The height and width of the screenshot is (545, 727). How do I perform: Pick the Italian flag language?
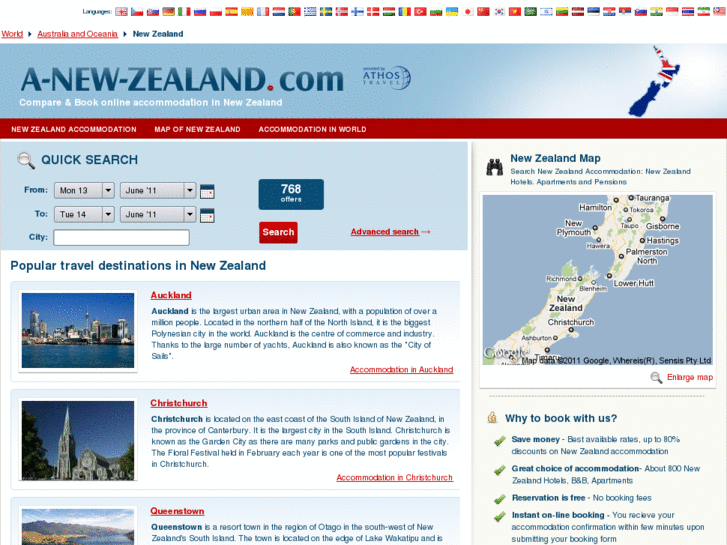click(x=185, y=12)
